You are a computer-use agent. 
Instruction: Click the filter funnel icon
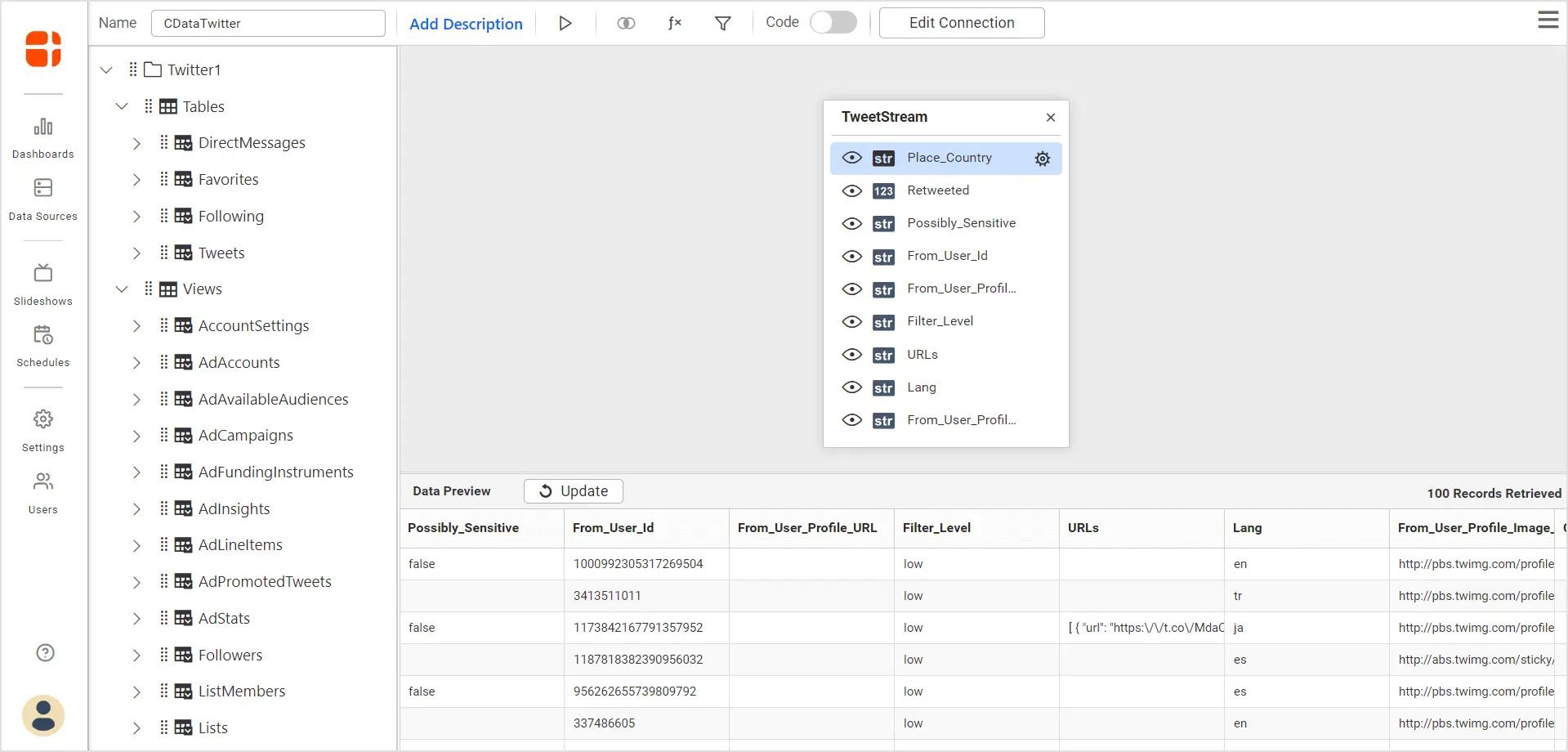pyautogui.click(x=722, y=24)
